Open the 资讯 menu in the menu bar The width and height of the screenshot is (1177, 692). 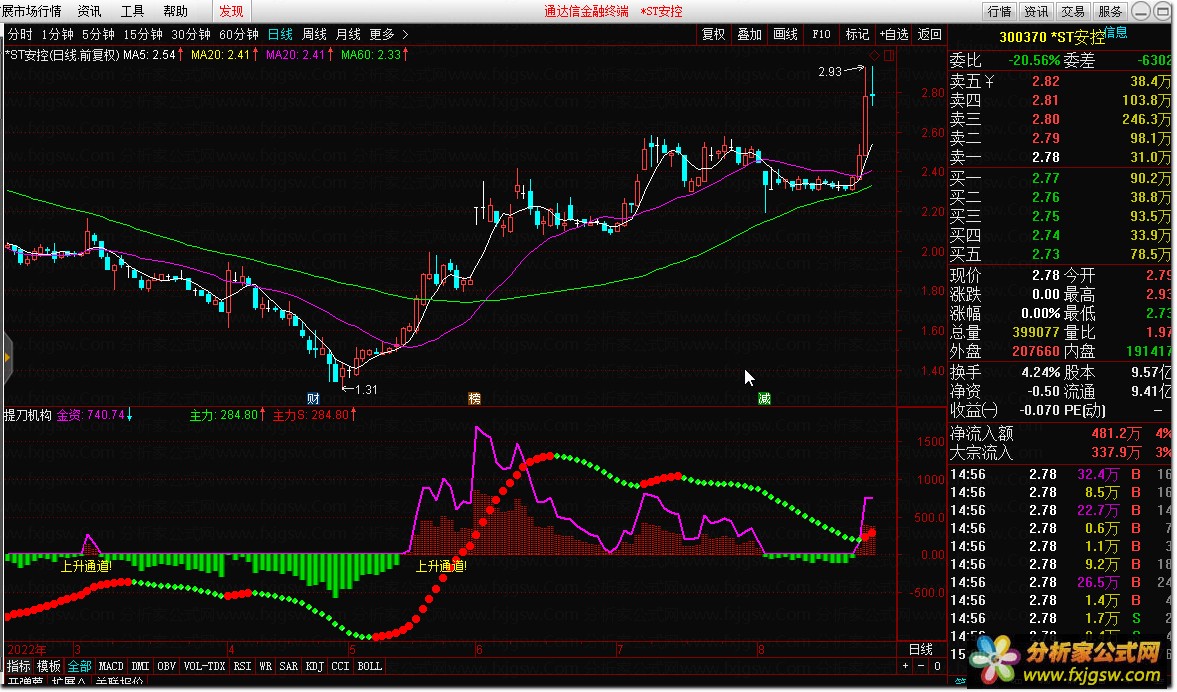(89, 11)
